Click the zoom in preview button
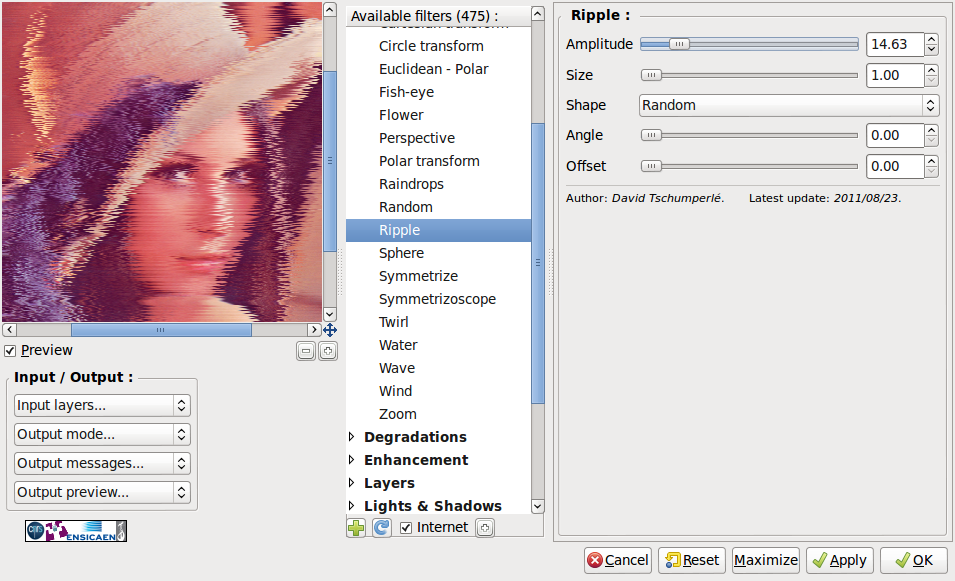This screenshot has height=581, width=955. click(x=328, y=351)
